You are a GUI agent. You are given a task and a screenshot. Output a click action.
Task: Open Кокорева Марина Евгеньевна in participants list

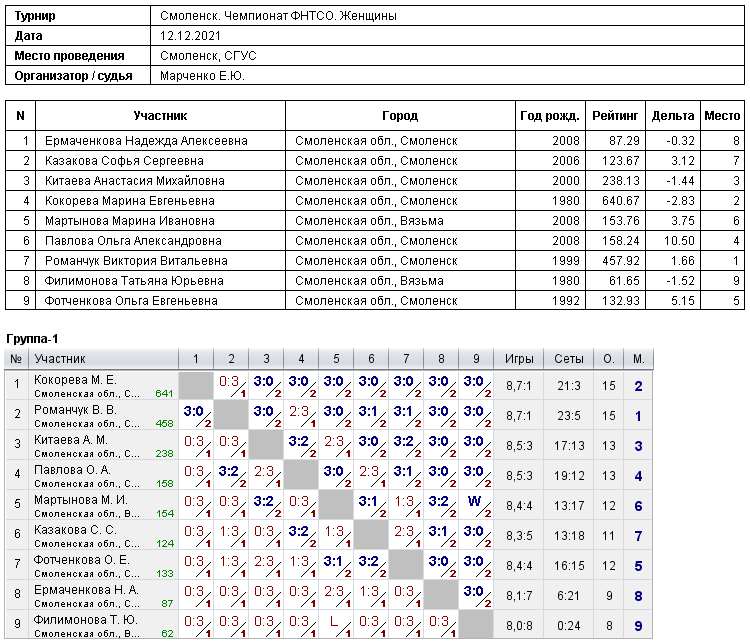(x=134, y=201)
